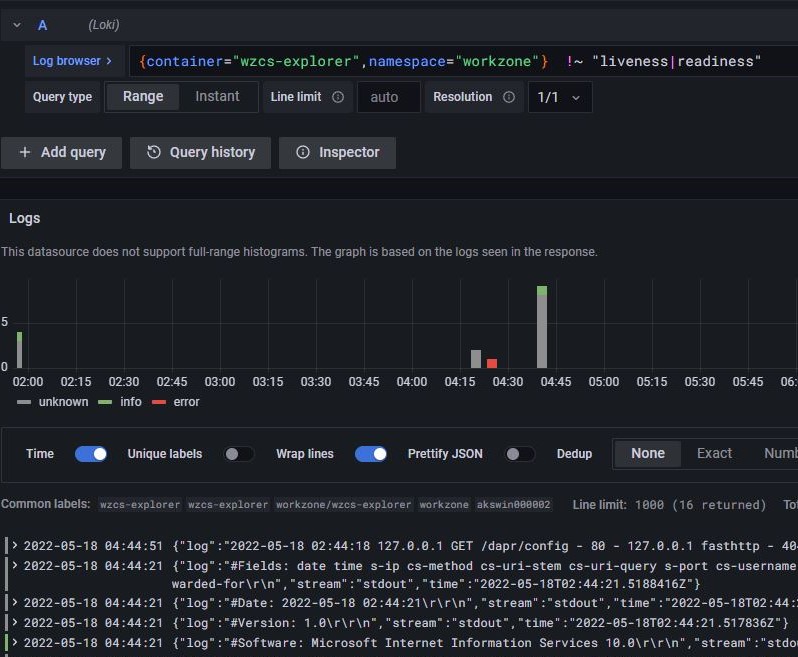Click the Line limit info icon

click(338, 97)
